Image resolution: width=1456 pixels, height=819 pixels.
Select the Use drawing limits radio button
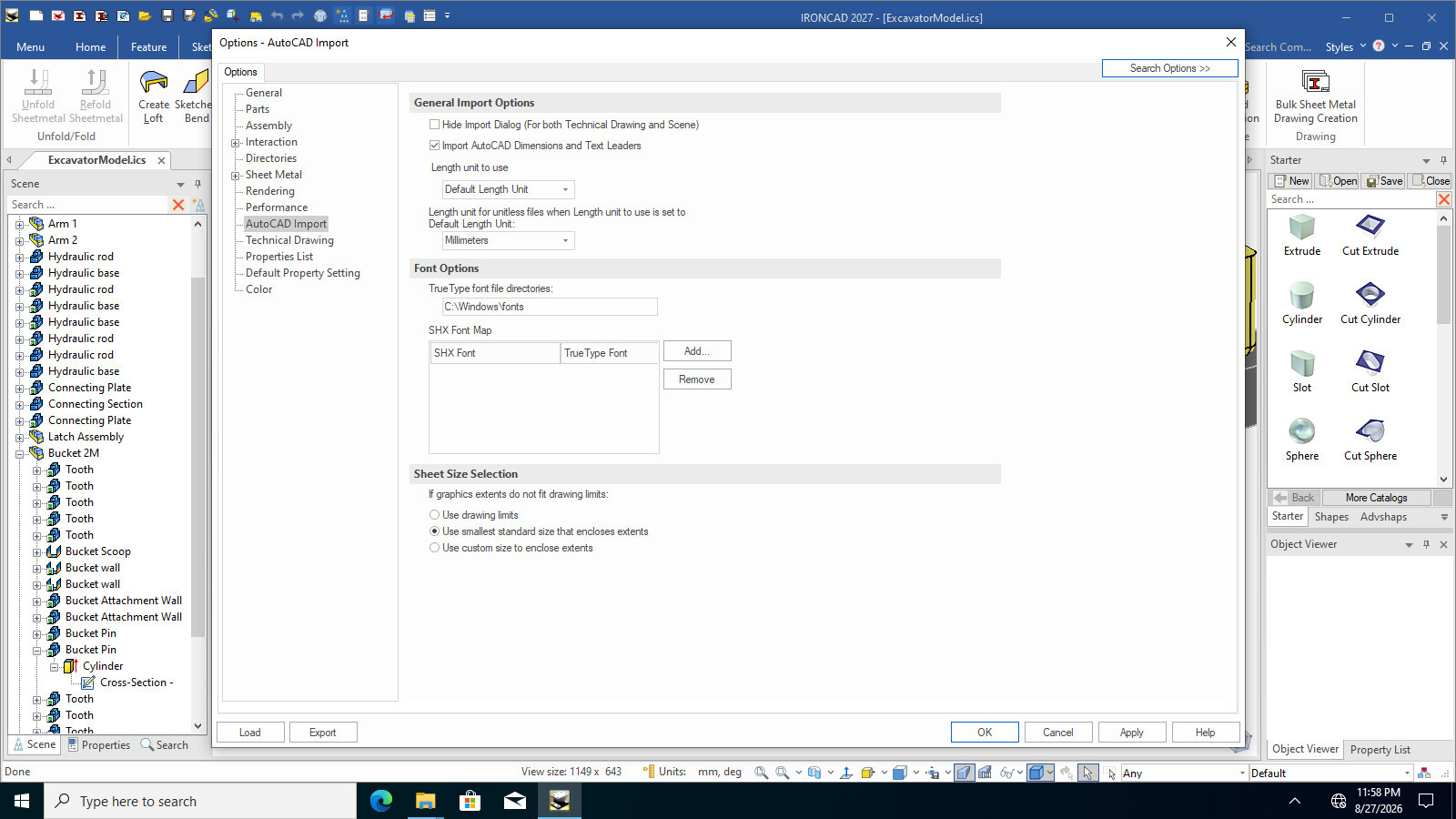(435, 515)
